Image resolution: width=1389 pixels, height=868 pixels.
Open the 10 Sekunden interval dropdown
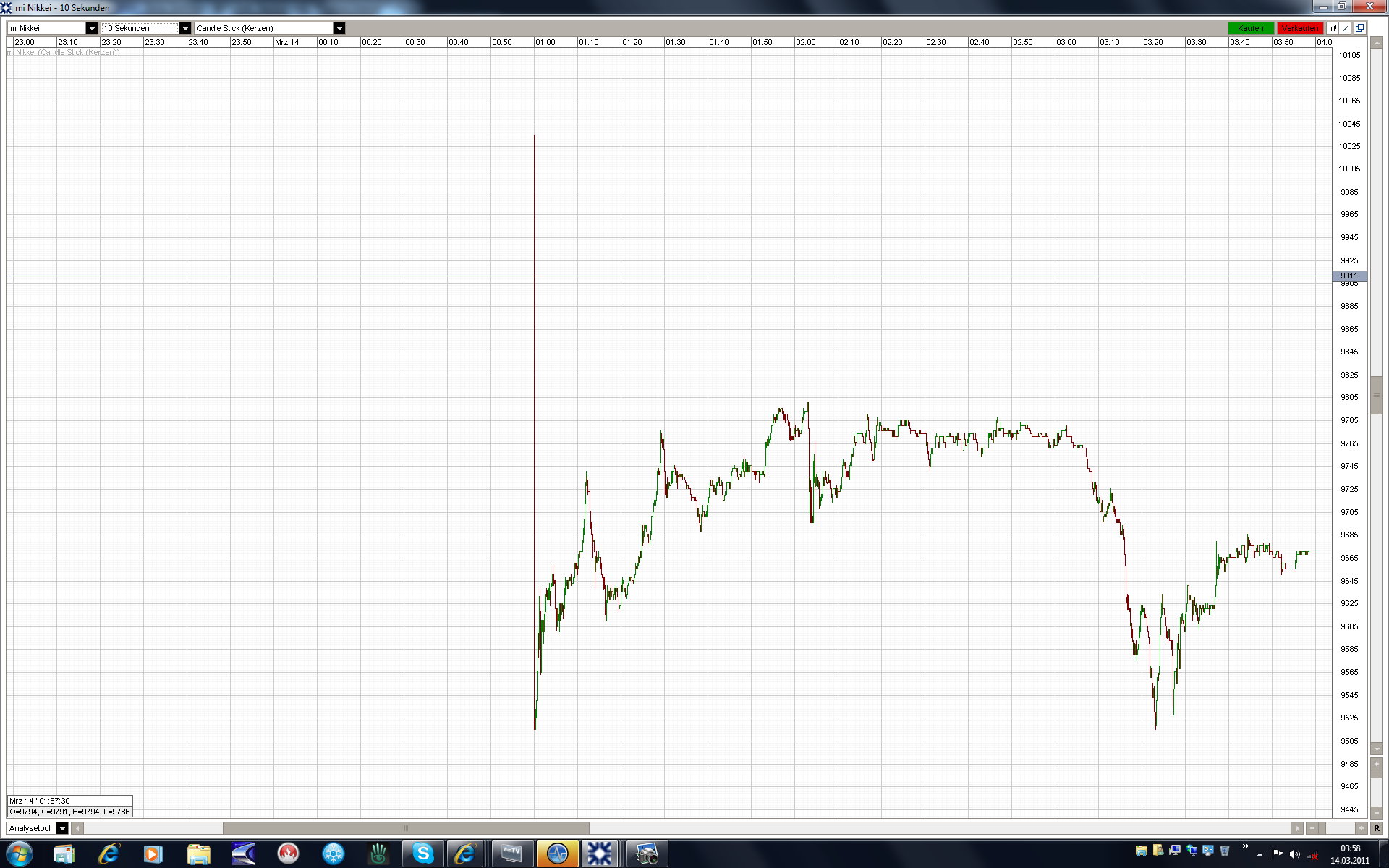coord(184,28)
